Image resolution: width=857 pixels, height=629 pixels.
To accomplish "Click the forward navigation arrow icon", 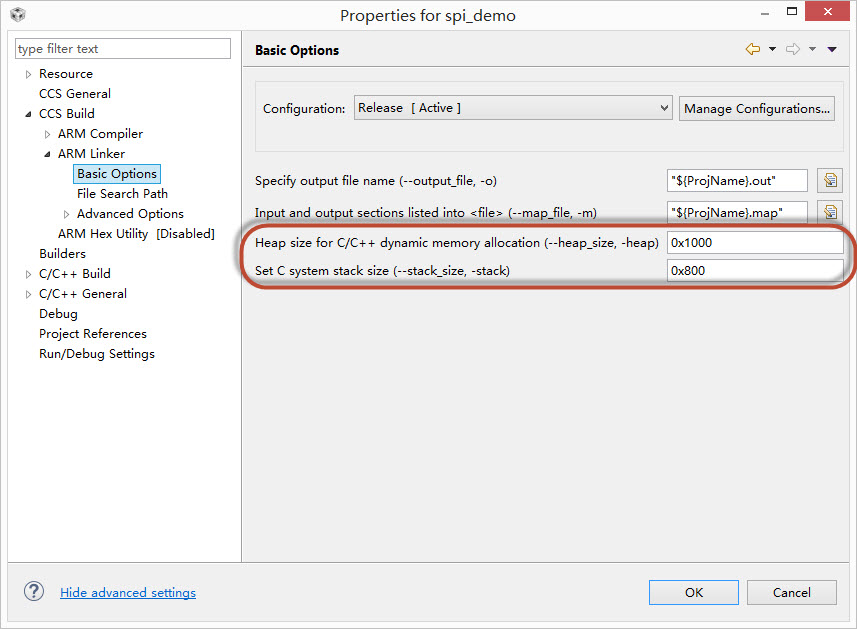I will click(x=792, y=49).
